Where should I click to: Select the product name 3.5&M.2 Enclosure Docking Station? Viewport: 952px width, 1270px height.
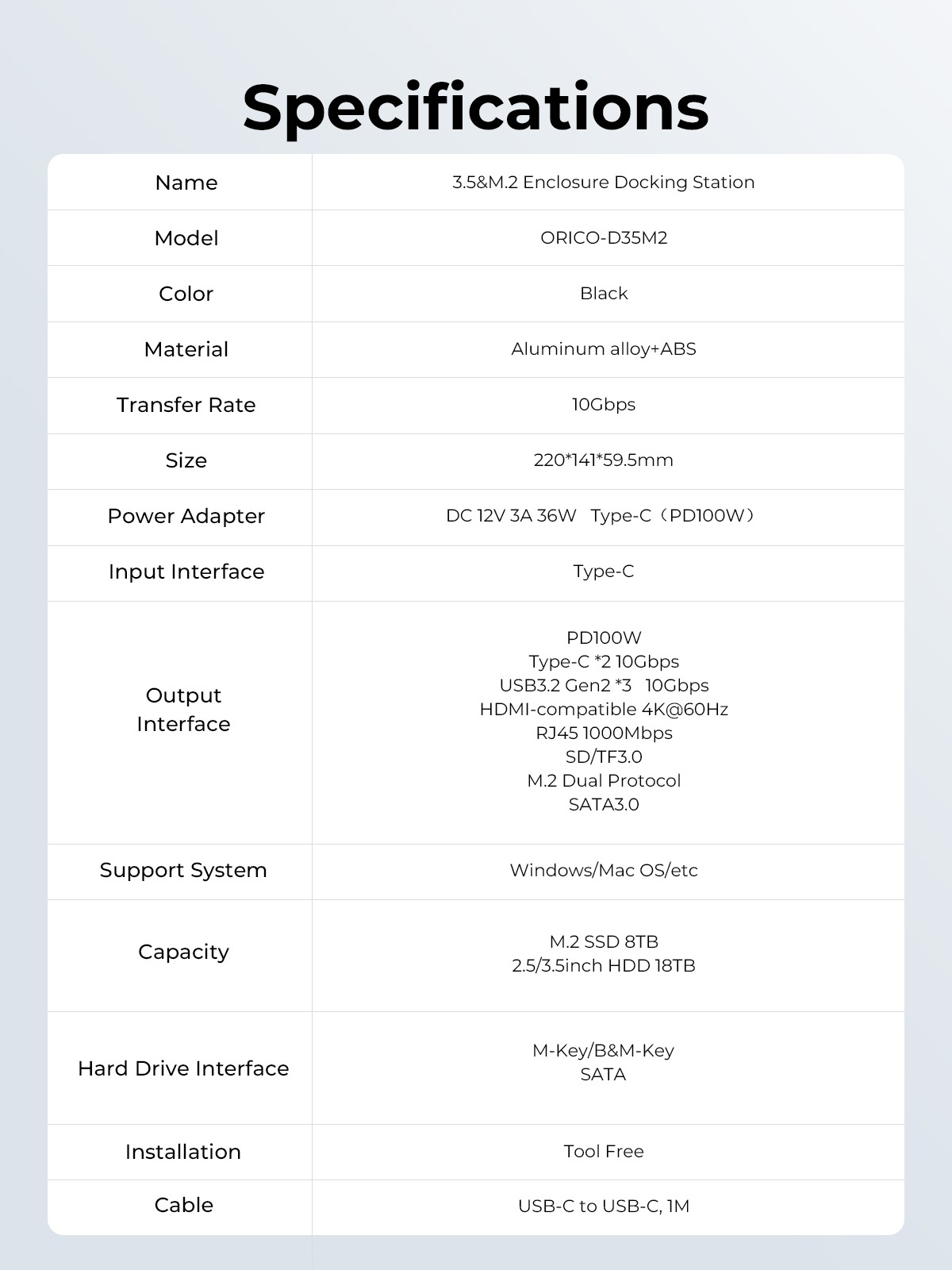coord(603,183)
